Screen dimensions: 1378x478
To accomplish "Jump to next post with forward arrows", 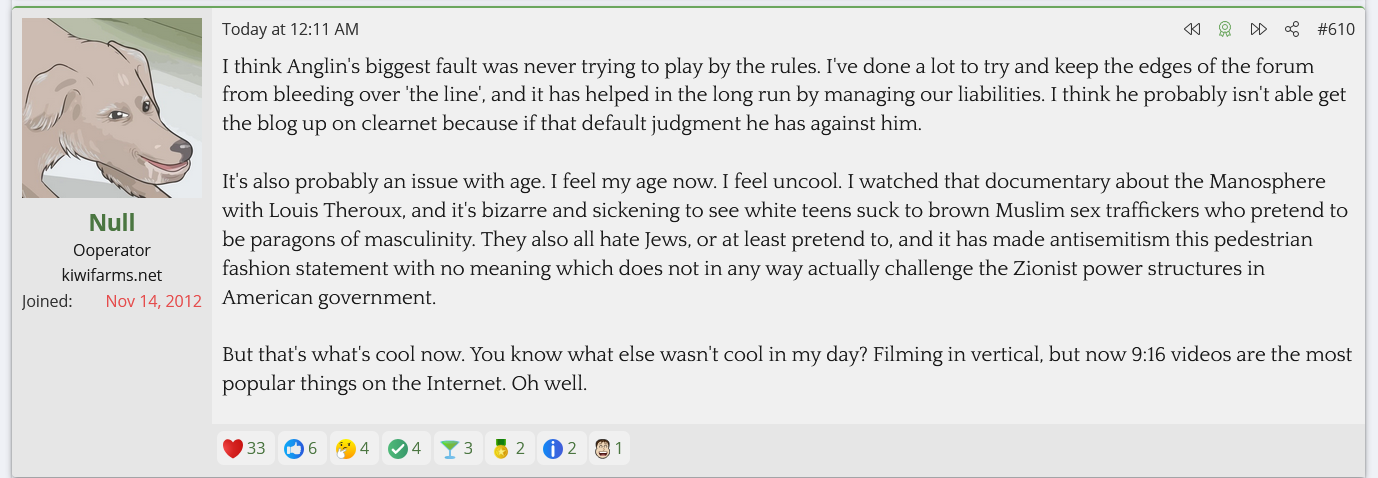I will click(x=1259, y=30).
